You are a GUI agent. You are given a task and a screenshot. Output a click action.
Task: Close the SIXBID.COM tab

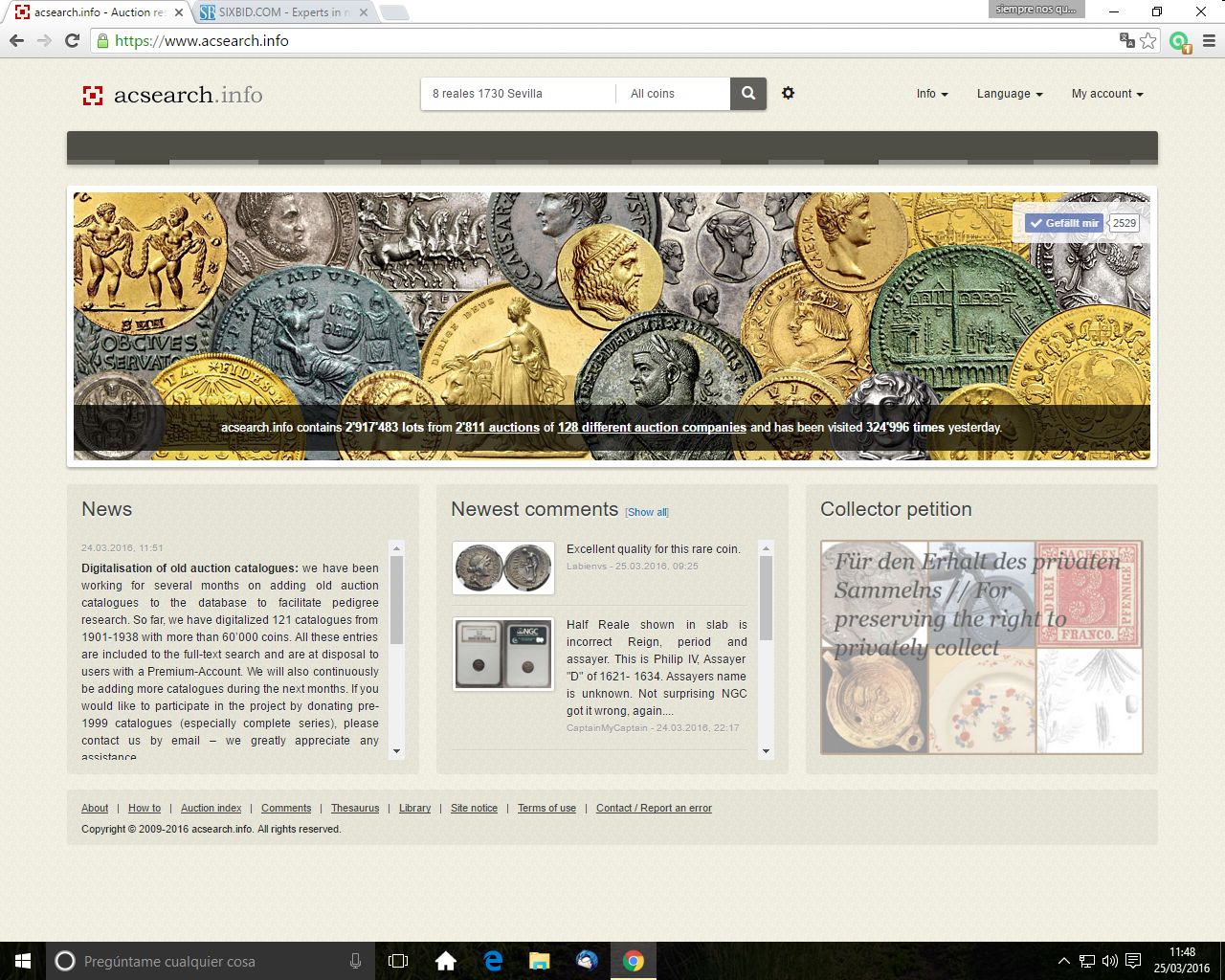coord(364,12)
